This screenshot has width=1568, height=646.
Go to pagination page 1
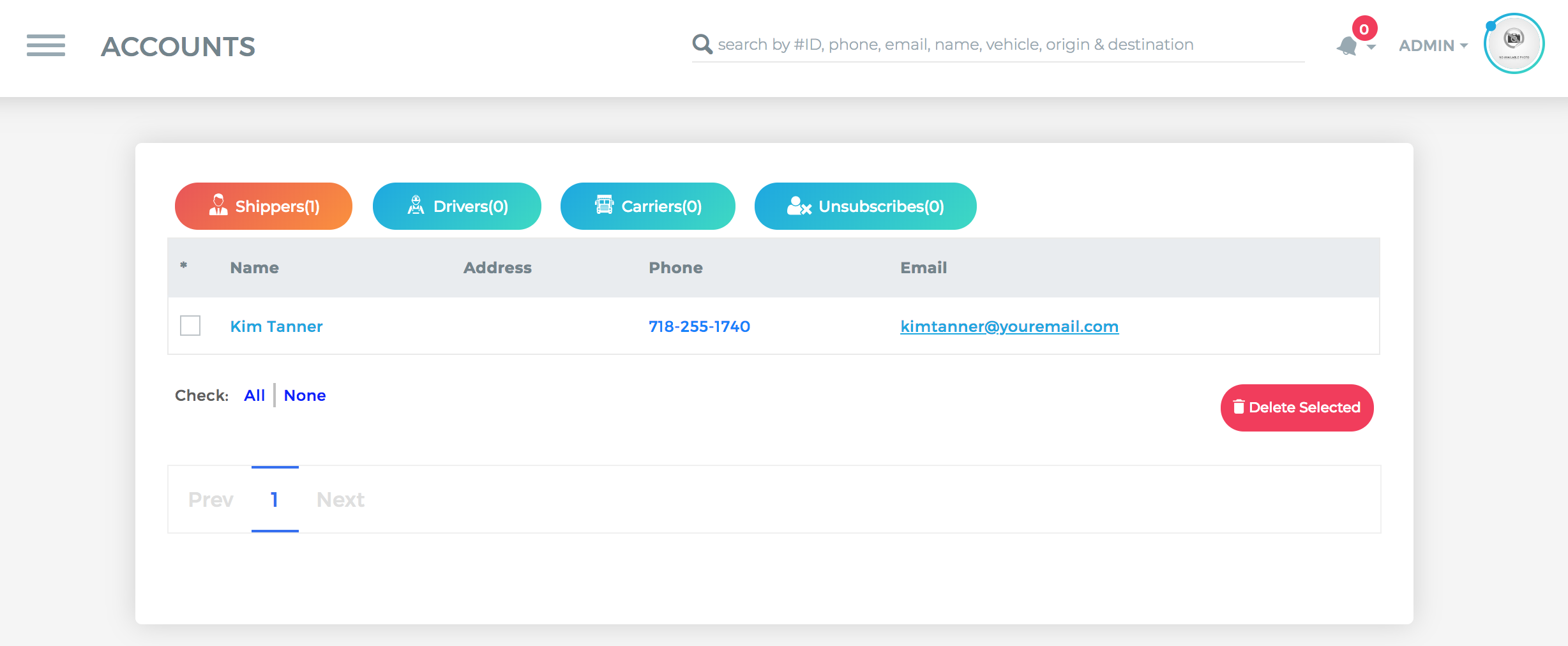point(275,499)
